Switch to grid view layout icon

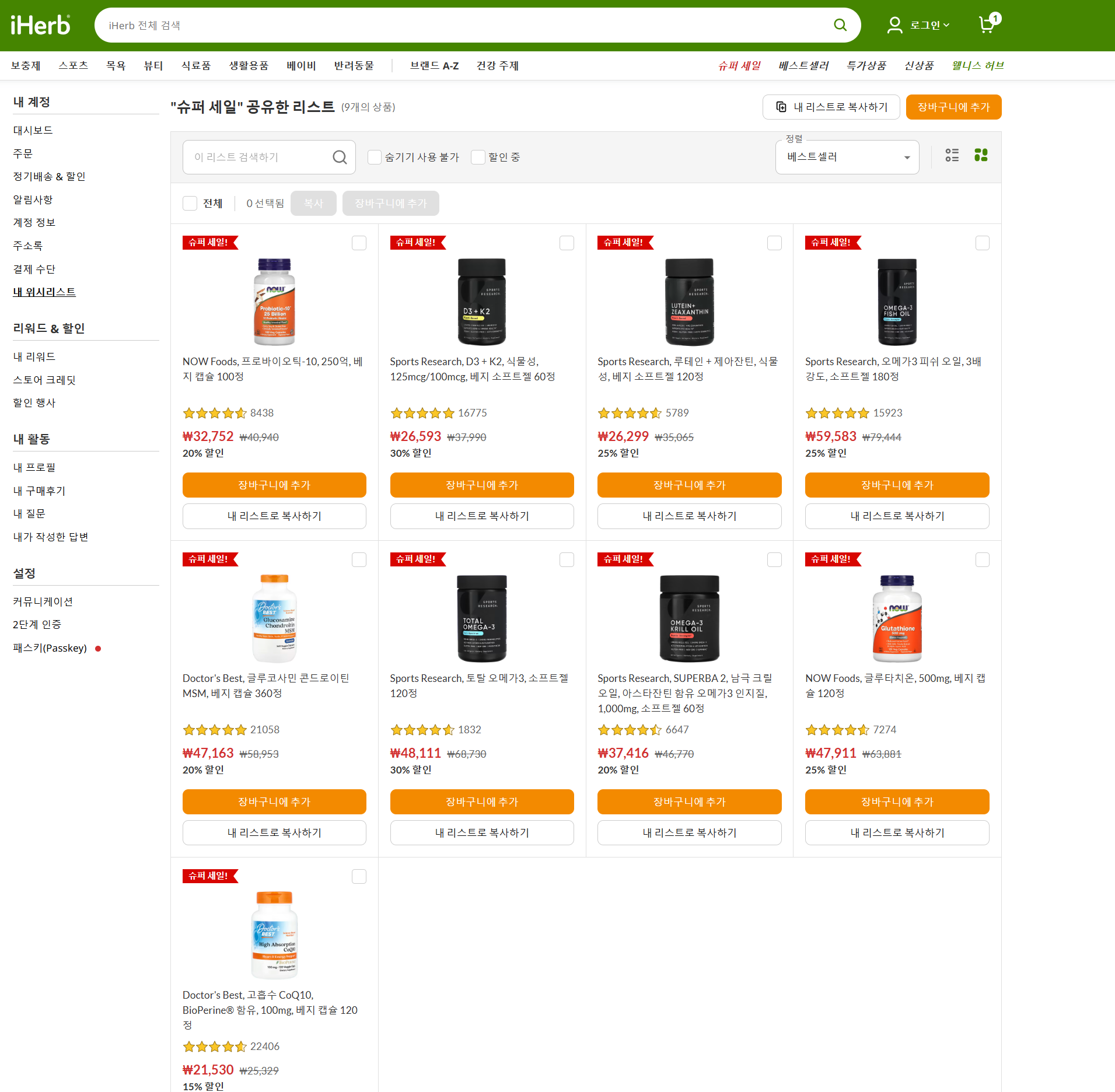click(x=981, y=155)
